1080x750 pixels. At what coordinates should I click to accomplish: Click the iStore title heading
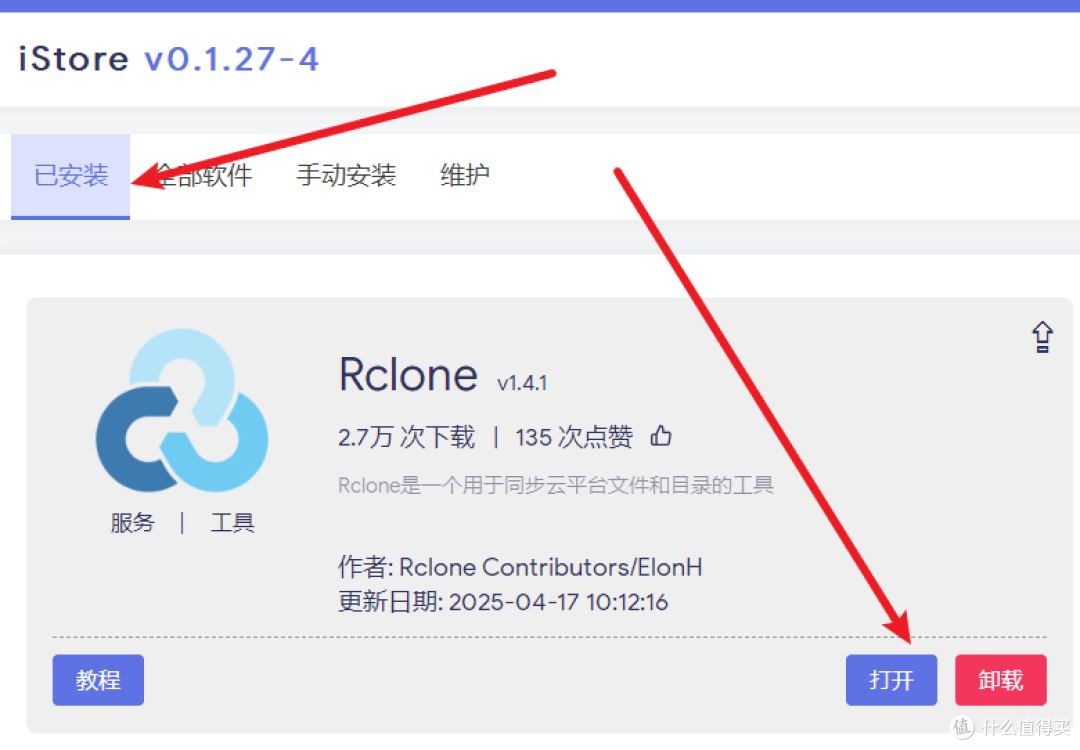[x=74, y=59]
